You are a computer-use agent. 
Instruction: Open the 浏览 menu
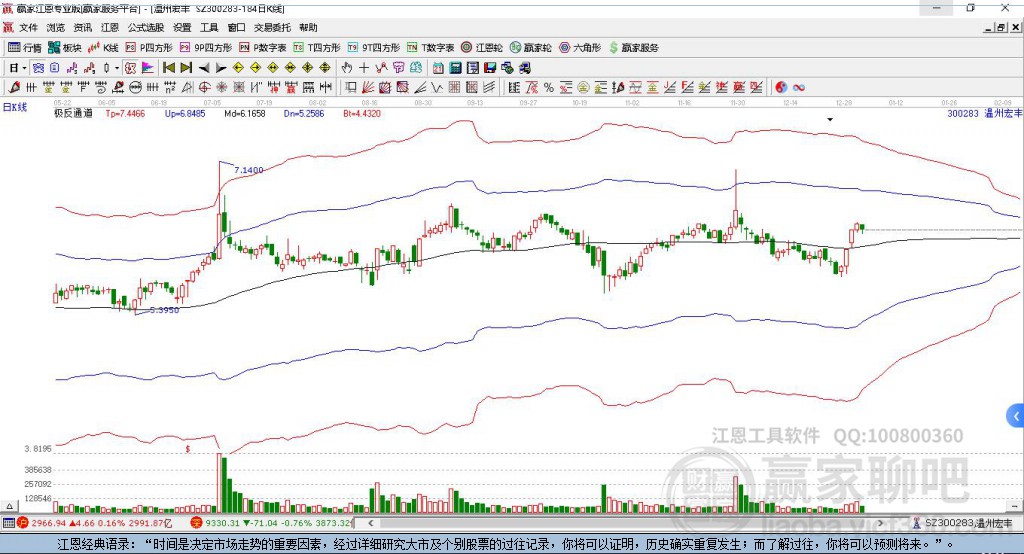[x=56, y=27]
